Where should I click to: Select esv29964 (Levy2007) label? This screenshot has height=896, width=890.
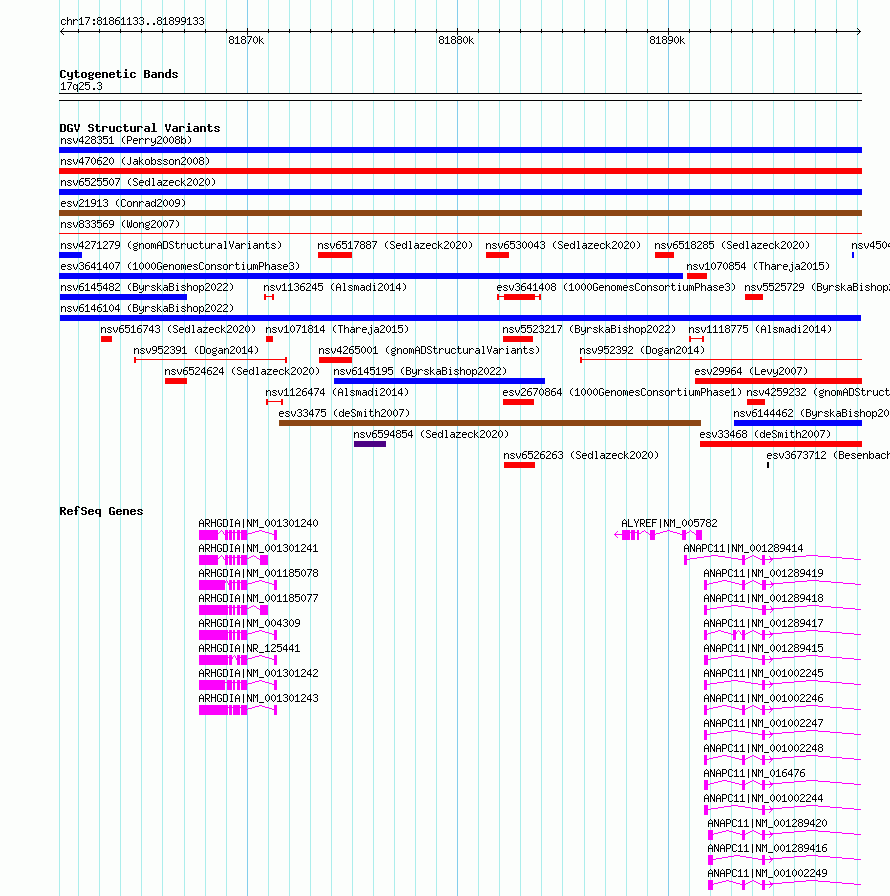(751, 371)
